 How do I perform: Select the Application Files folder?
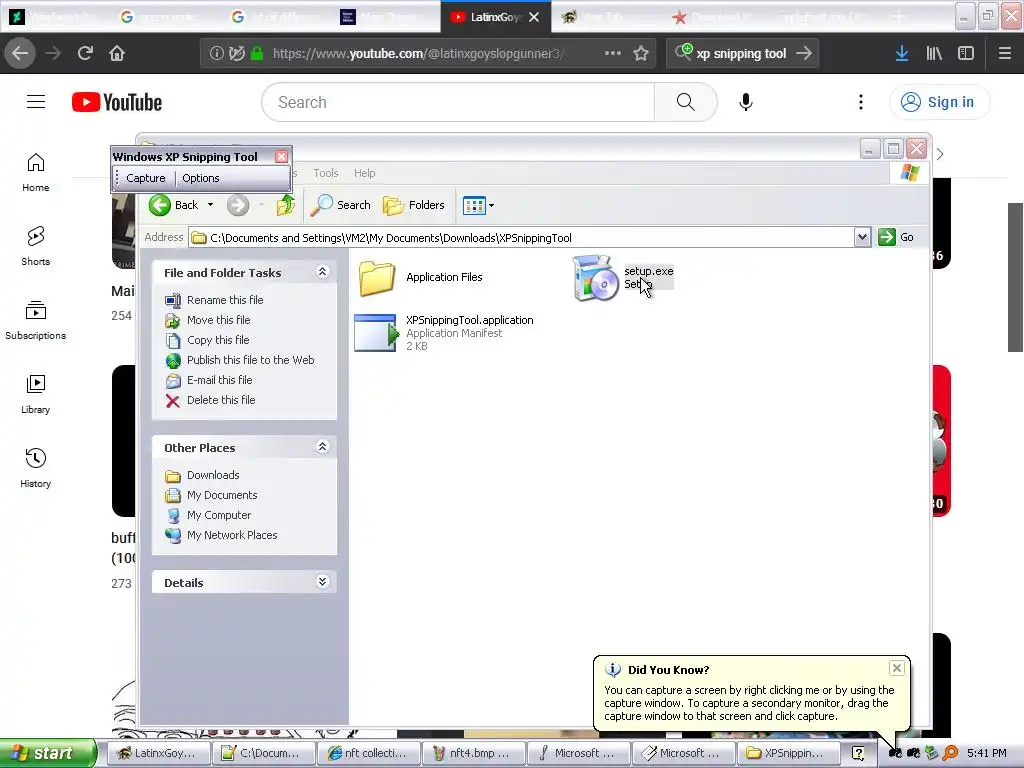click(x=421, y=277)
